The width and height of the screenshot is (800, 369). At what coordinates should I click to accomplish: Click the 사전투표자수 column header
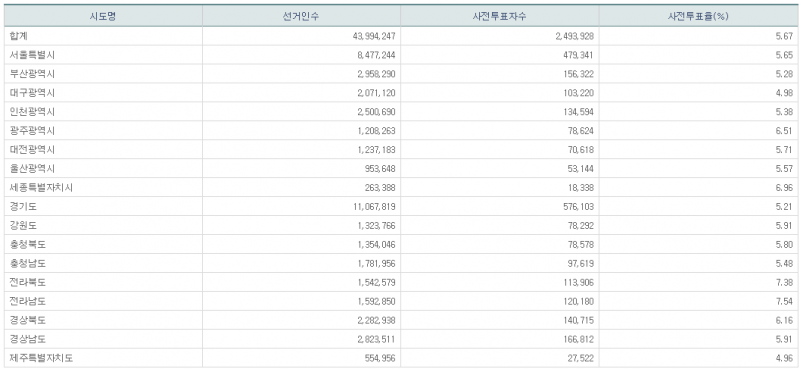pos(499,16)
